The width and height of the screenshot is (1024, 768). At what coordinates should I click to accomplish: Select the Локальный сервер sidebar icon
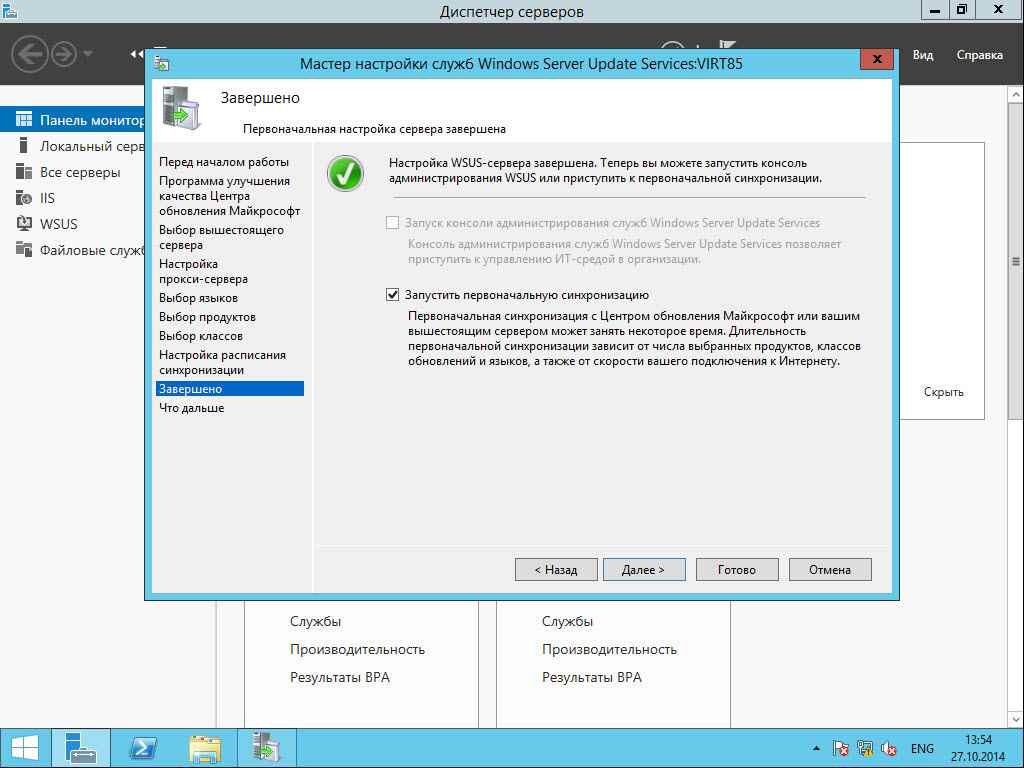point(24,146)
